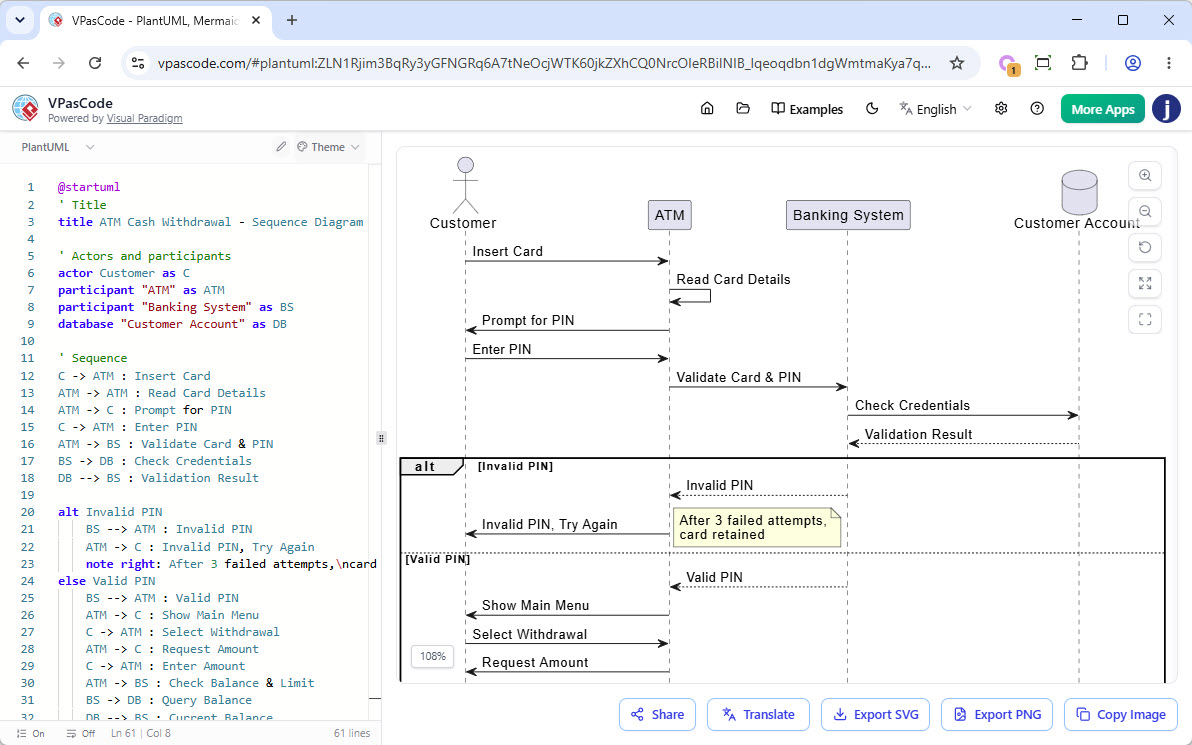Viewport: 1192px width, 745px height.
Task: Click code line 'else Valid PIN'
Action: [x=106, y=581]
